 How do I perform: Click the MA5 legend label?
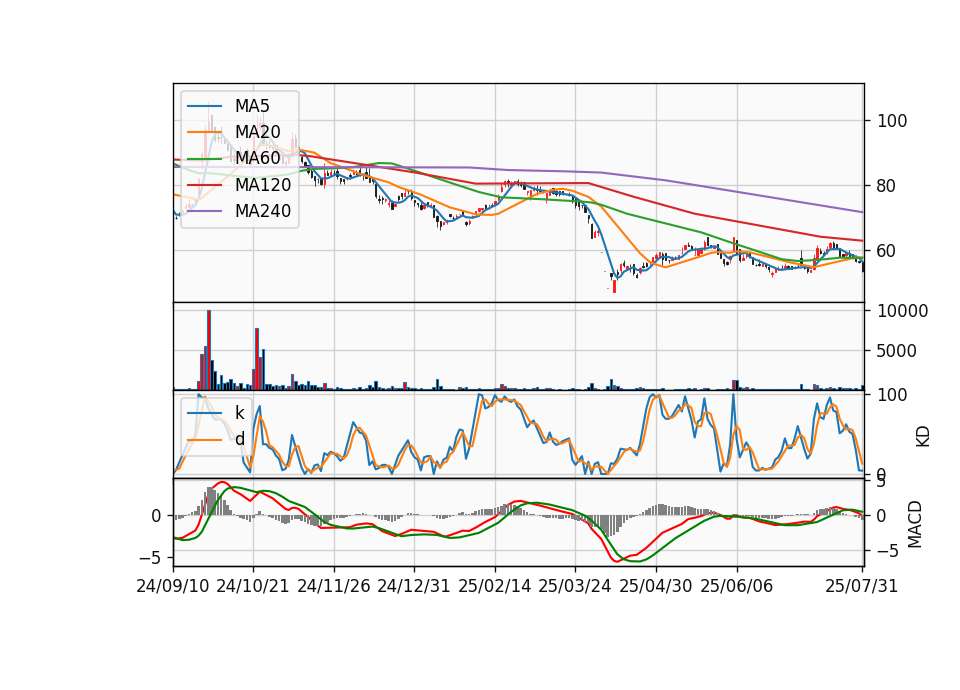[x=252, y=106]
